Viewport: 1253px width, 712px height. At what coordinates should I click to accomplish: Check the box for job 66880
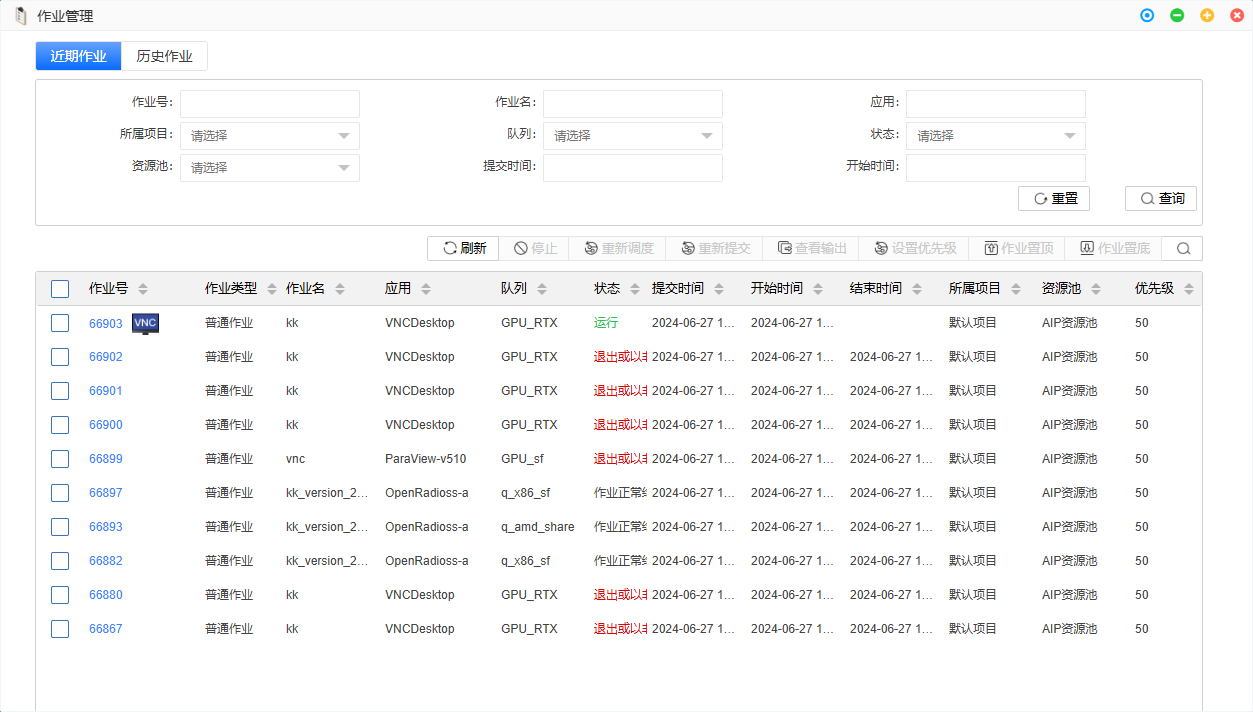[60, 595]
